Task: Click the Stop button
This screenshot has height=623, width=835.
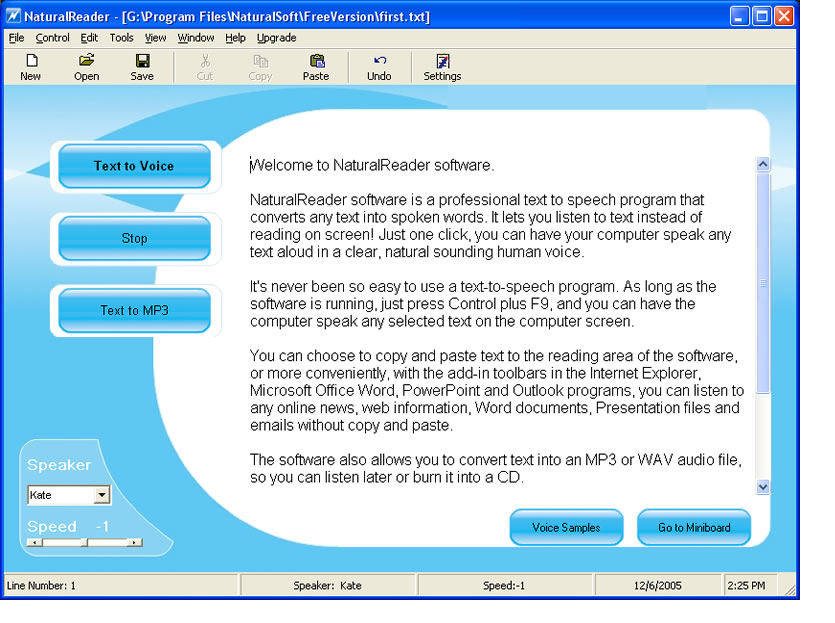Action: click(x=134, y=239)
